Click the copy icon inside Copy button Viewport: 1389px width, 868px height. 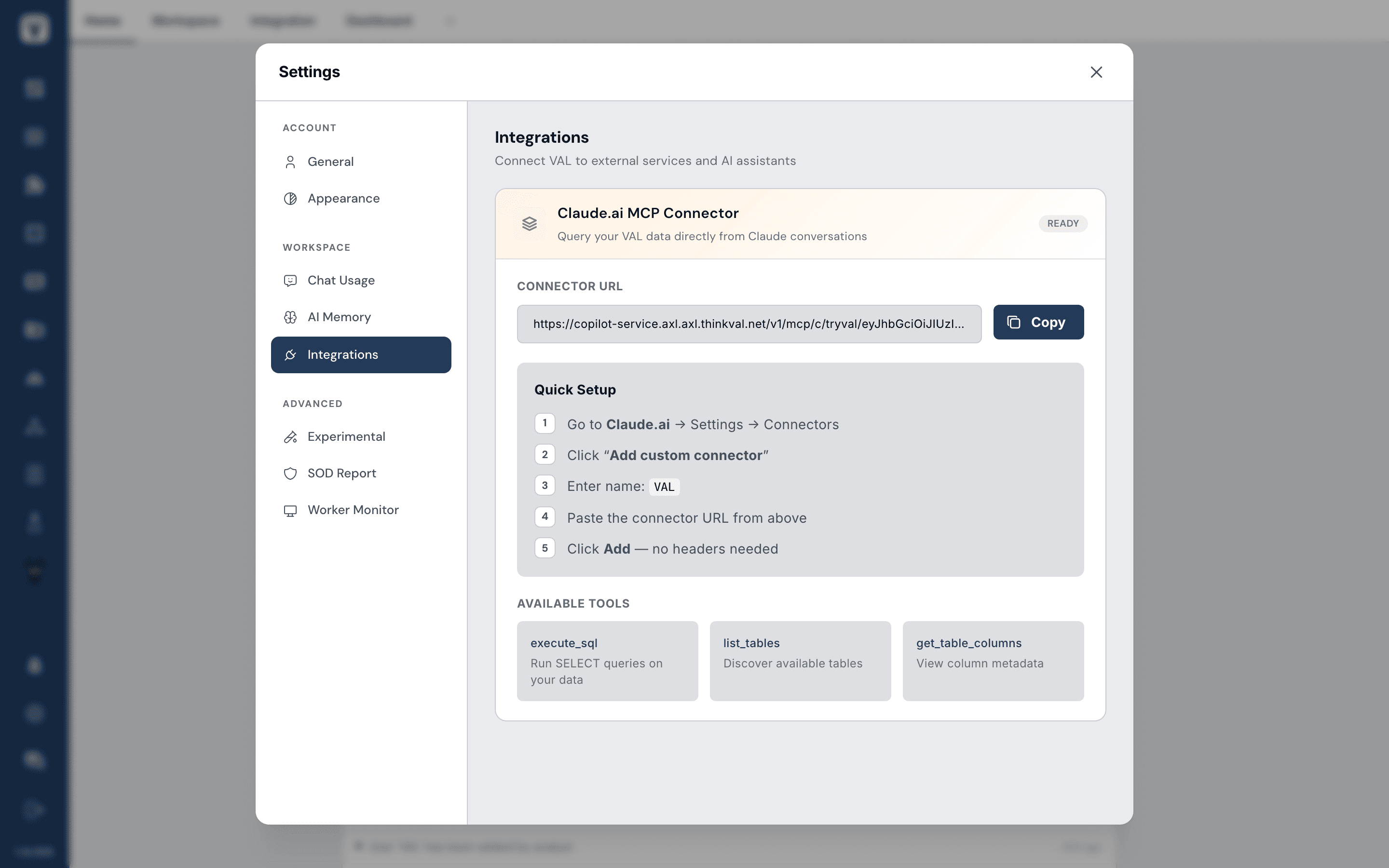1014,322
